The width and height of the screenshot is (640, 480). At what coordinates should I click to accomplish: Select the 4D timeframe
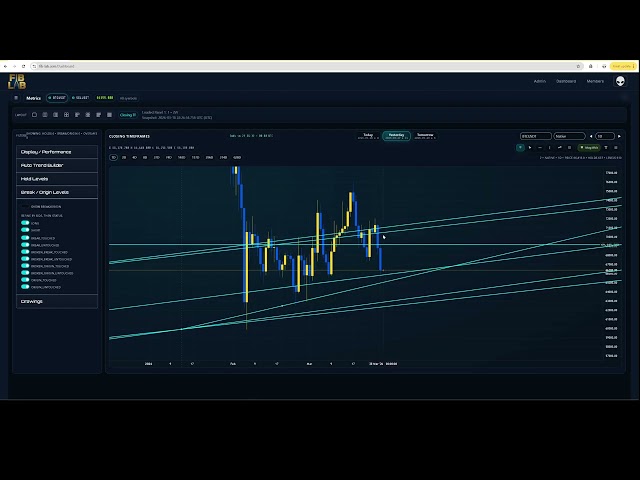click(x=134, y=158)
